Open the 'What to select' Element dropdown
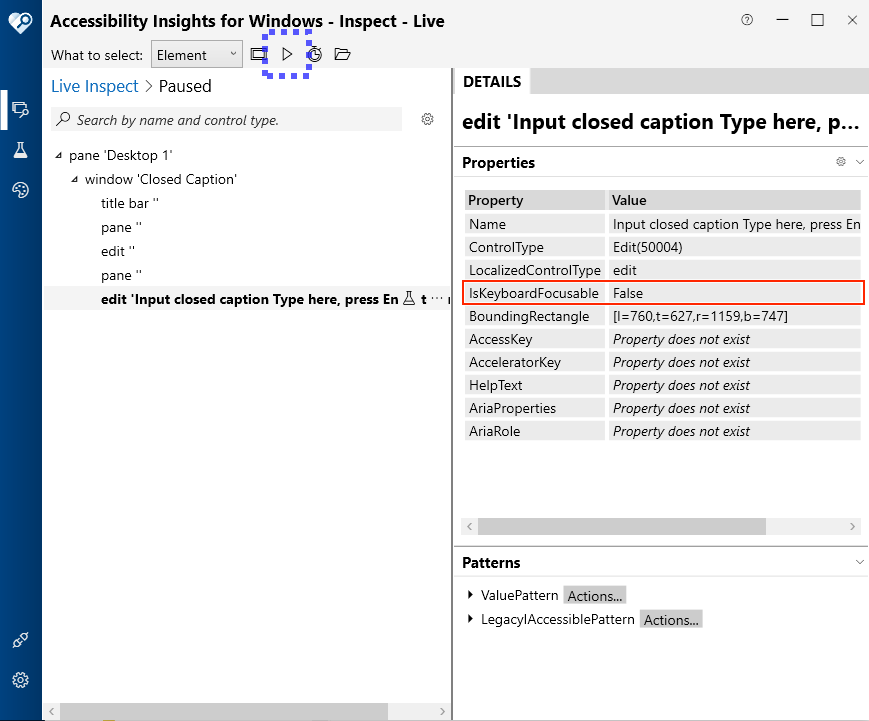 [197, 54]
